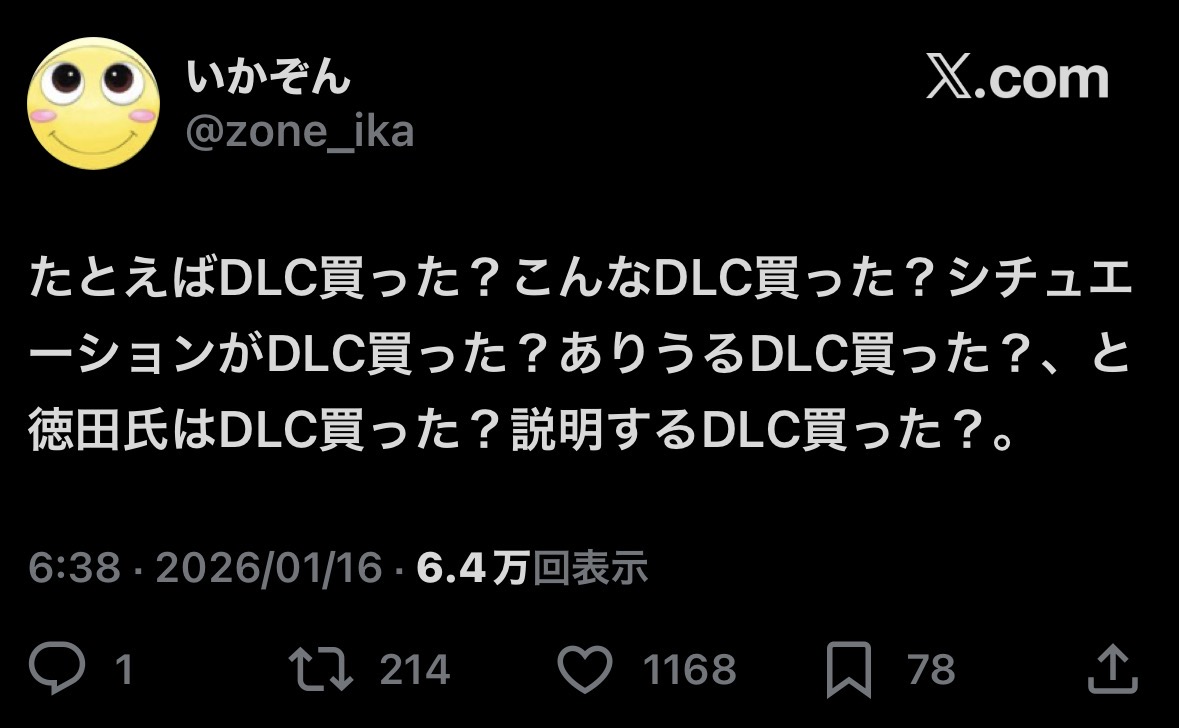This screenshot has width=1179, height=728.
Task: Click the 78 bookmarks count
Action: click(931, 669)
